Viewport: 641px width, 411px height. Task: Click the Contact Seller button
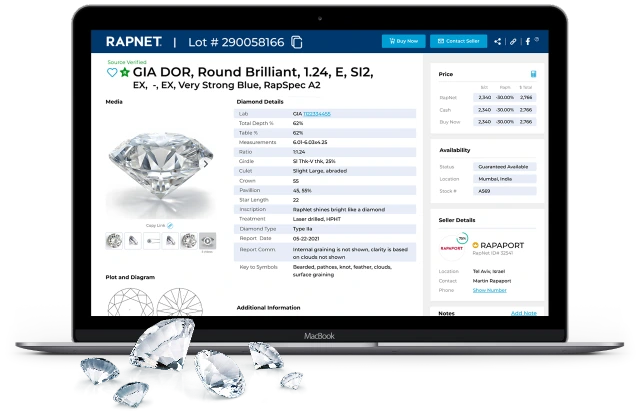click(x=458, y=41)
